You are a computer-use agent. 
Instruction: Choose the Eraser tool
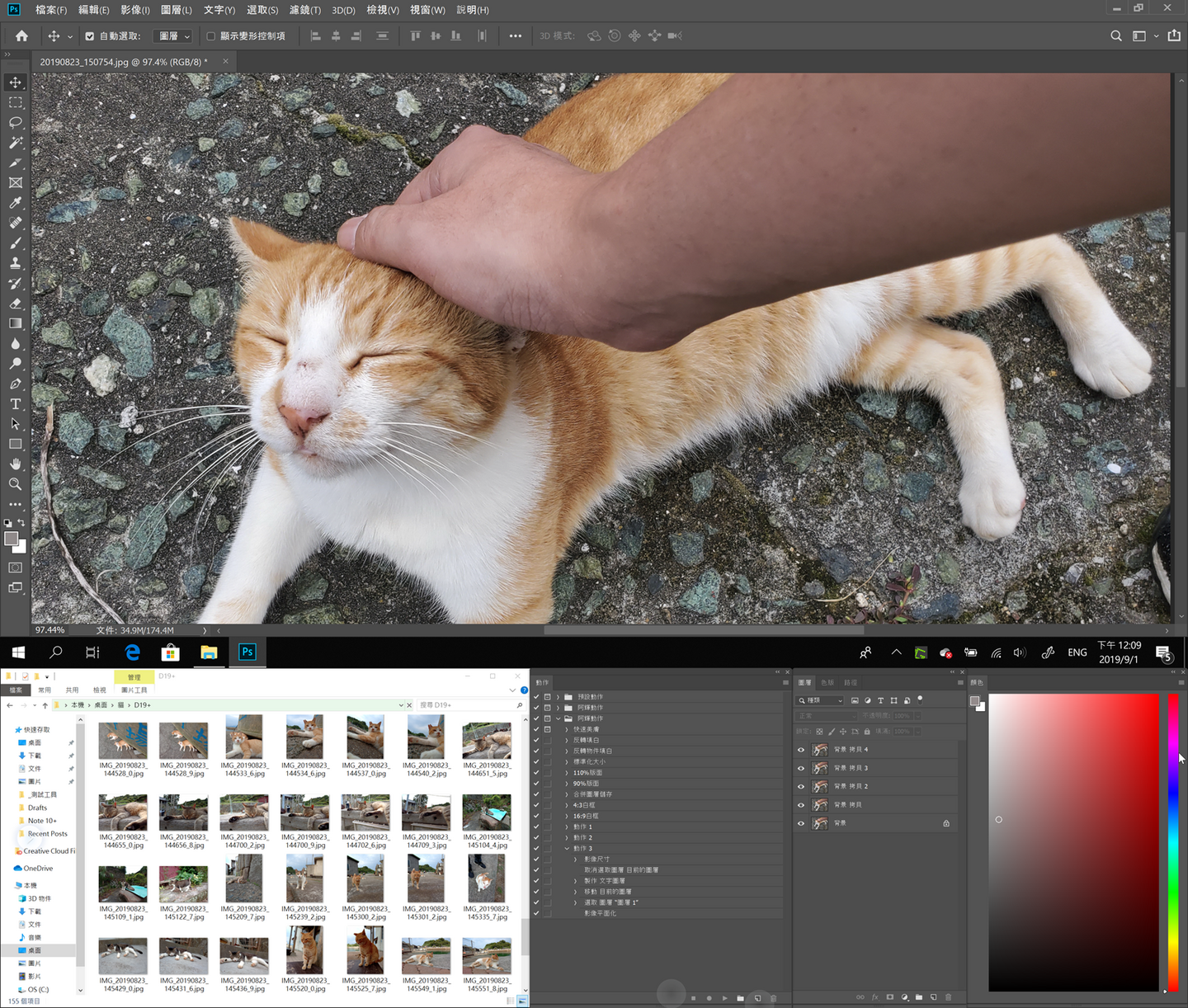pyautogui.click(x=16, y=304)
